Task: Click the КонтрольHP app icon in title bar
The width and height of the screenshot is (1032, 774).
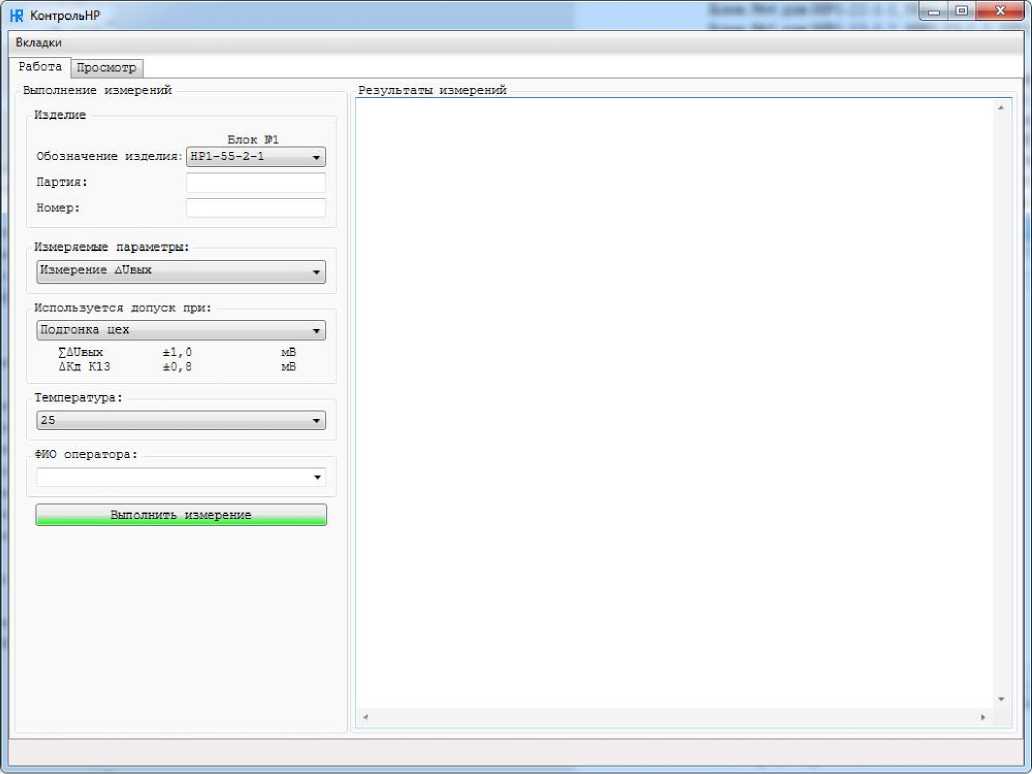Action: (16, 15)
